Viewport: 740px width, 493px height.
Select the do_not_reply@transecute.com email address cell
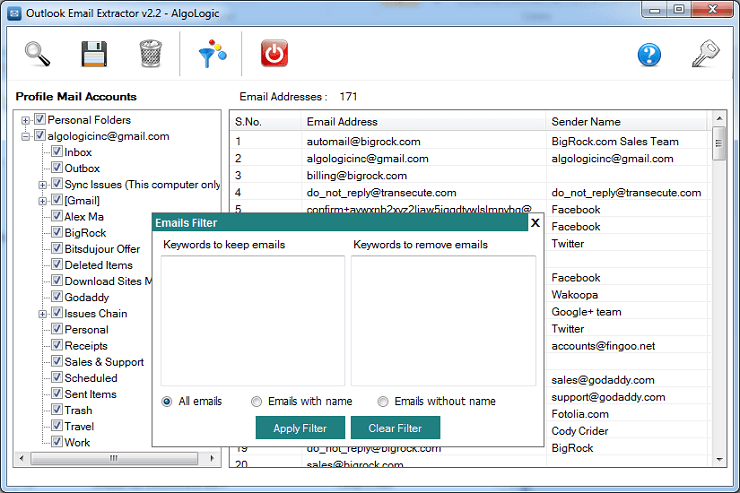[381, 192]
